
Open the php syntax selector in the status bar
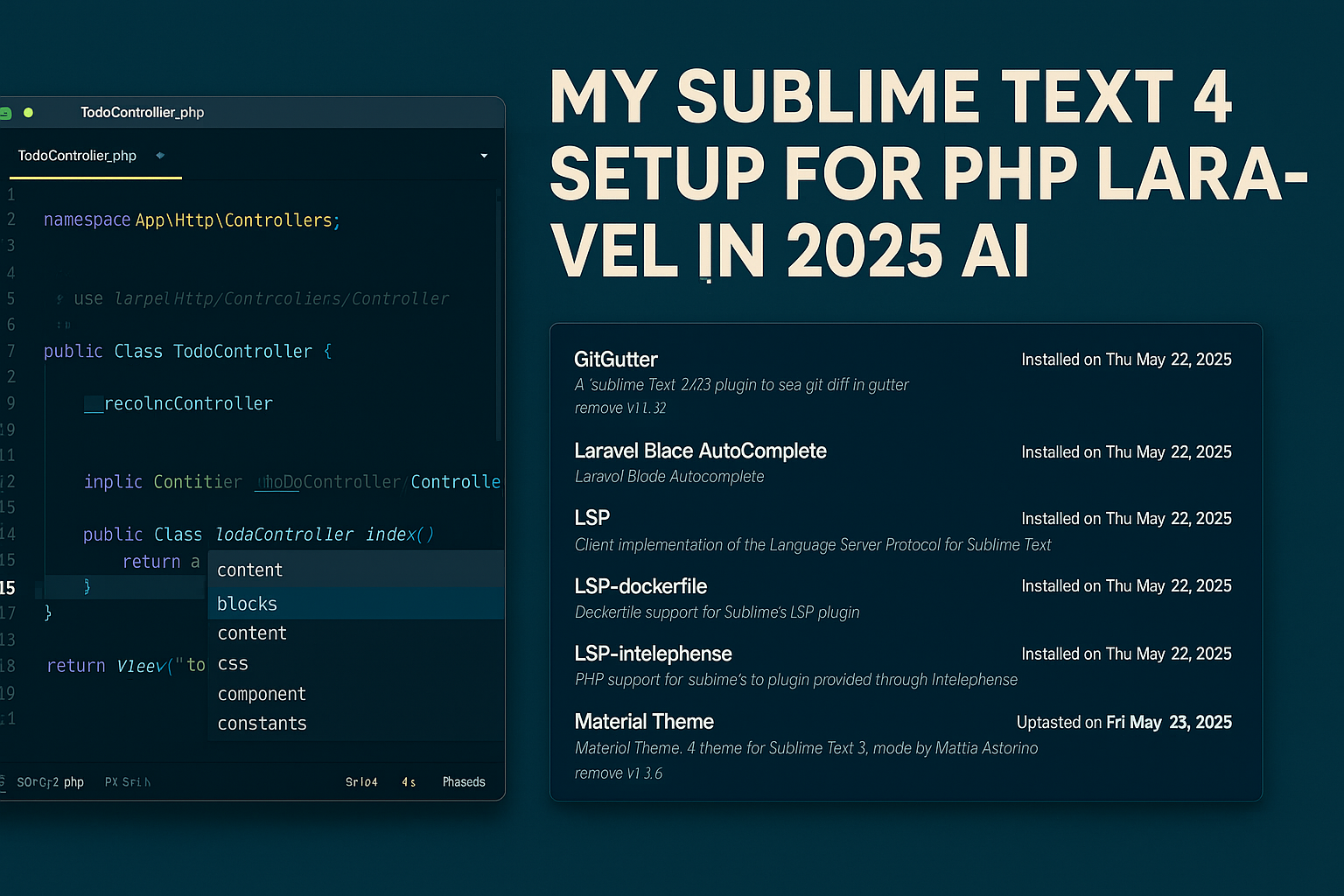pos(73,781)
